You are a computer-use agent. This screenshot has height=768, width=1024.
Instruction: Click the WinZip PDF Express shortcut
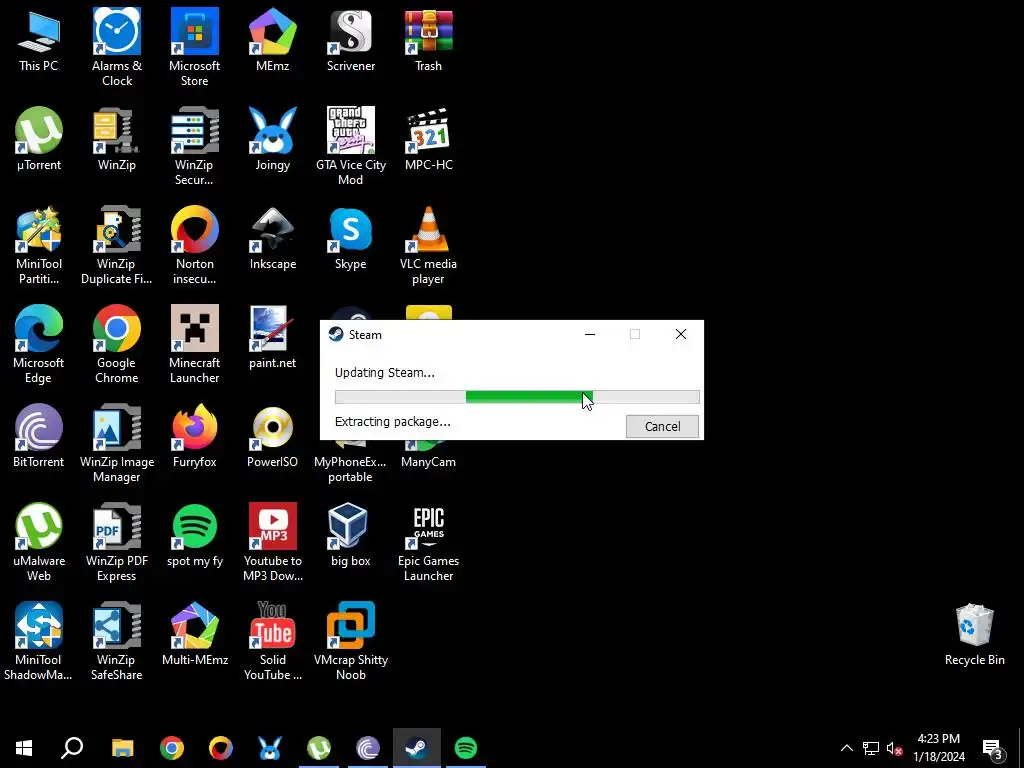(117, 542)
